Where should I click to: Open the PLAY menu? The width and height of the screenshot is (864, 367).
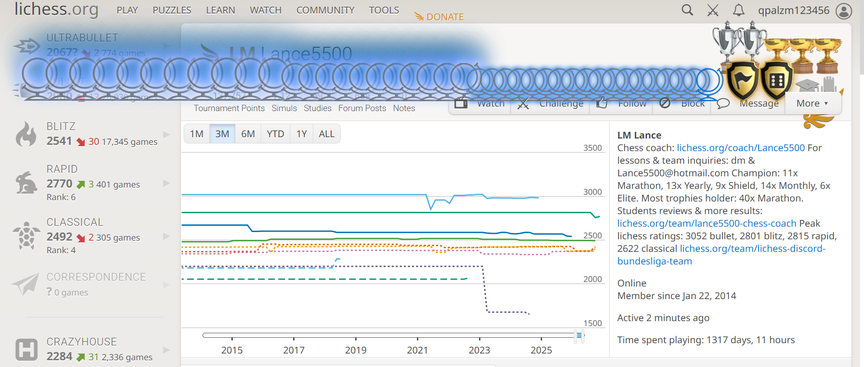[127, 10]
